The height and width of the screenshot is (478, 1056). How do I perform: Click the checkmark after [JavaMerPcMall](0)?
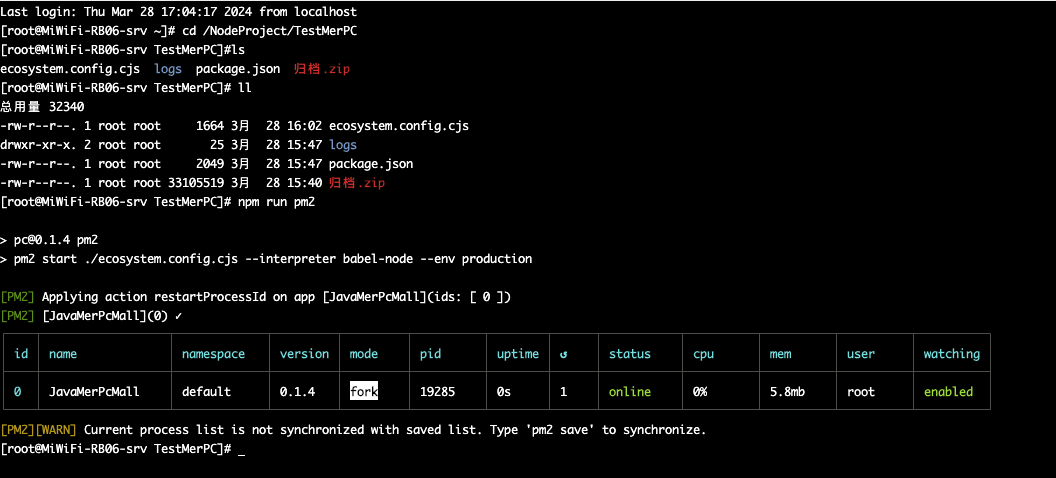(178, 316)
